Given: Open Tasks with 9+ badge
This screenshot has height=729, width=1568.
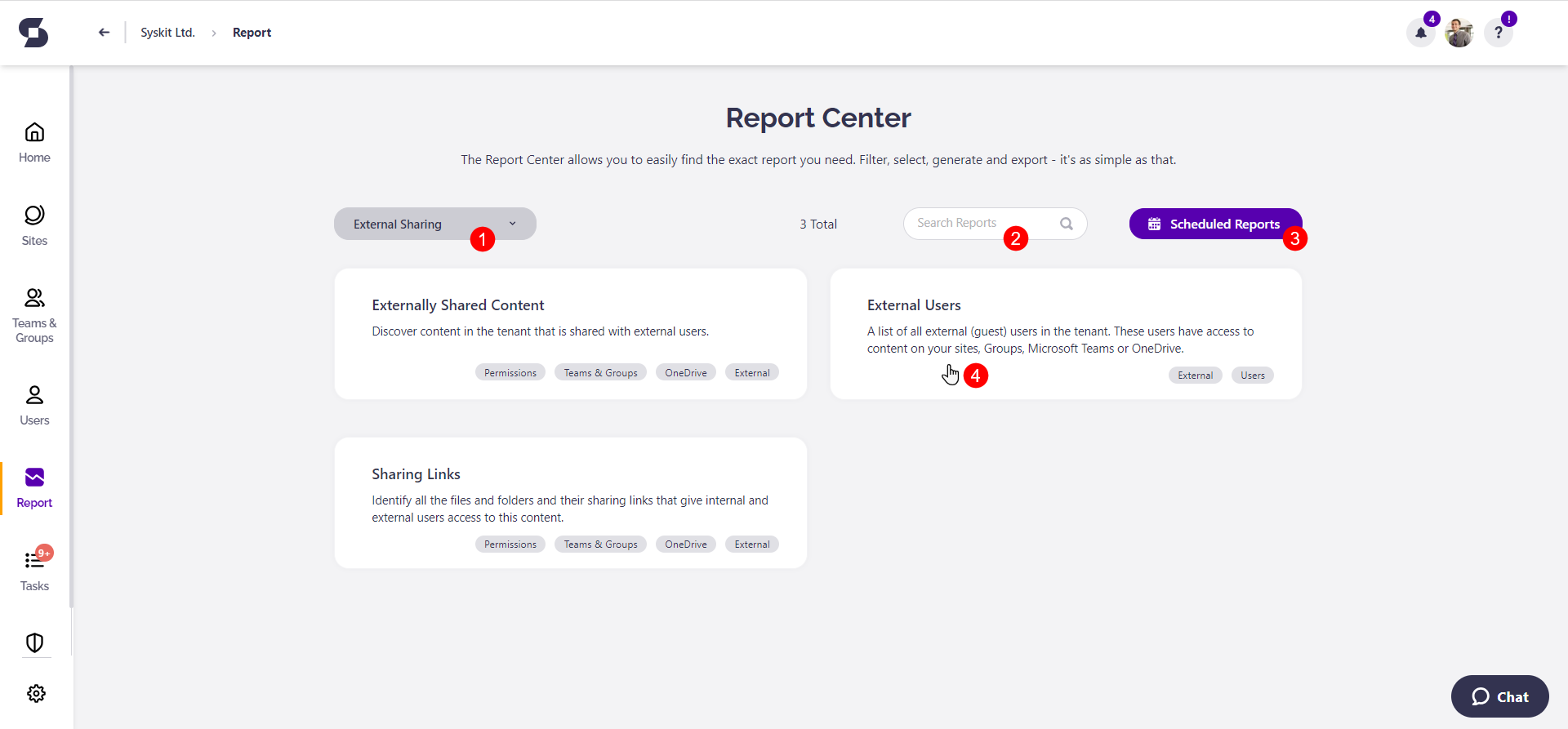Looking at the screenshot, I should 34,570.
